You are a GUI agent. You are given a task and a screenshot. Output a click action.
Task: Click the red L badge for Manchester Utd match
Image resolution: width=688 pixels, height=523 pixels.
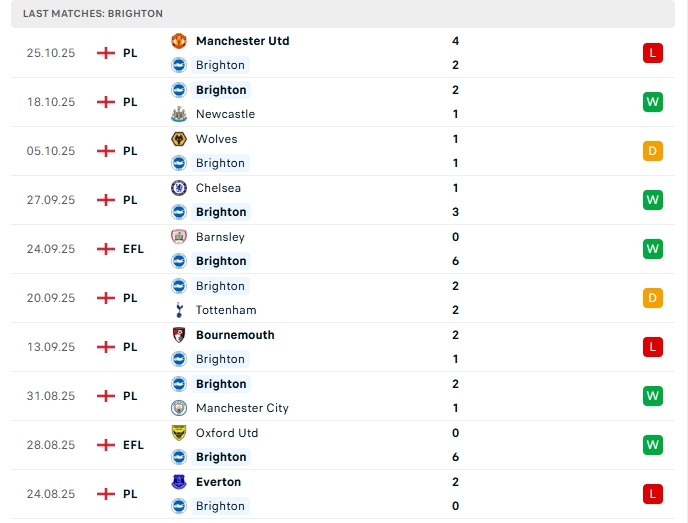(653, 53)
